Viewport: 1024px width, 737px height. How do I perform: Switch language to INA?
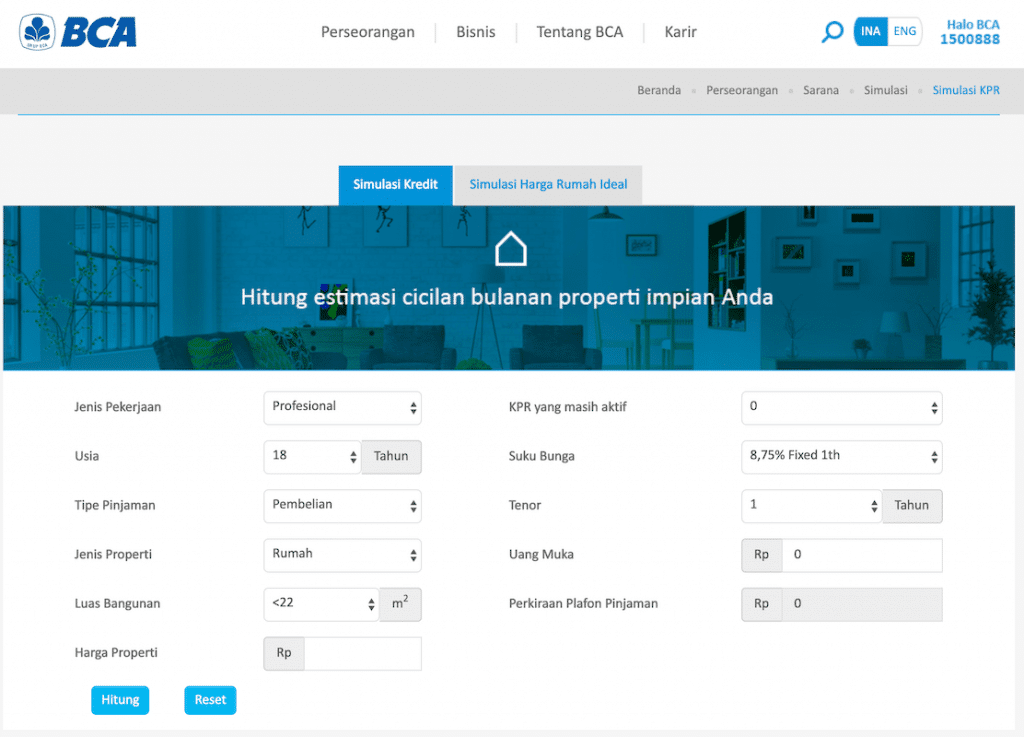pyautogui.click(x=870, y=31)
